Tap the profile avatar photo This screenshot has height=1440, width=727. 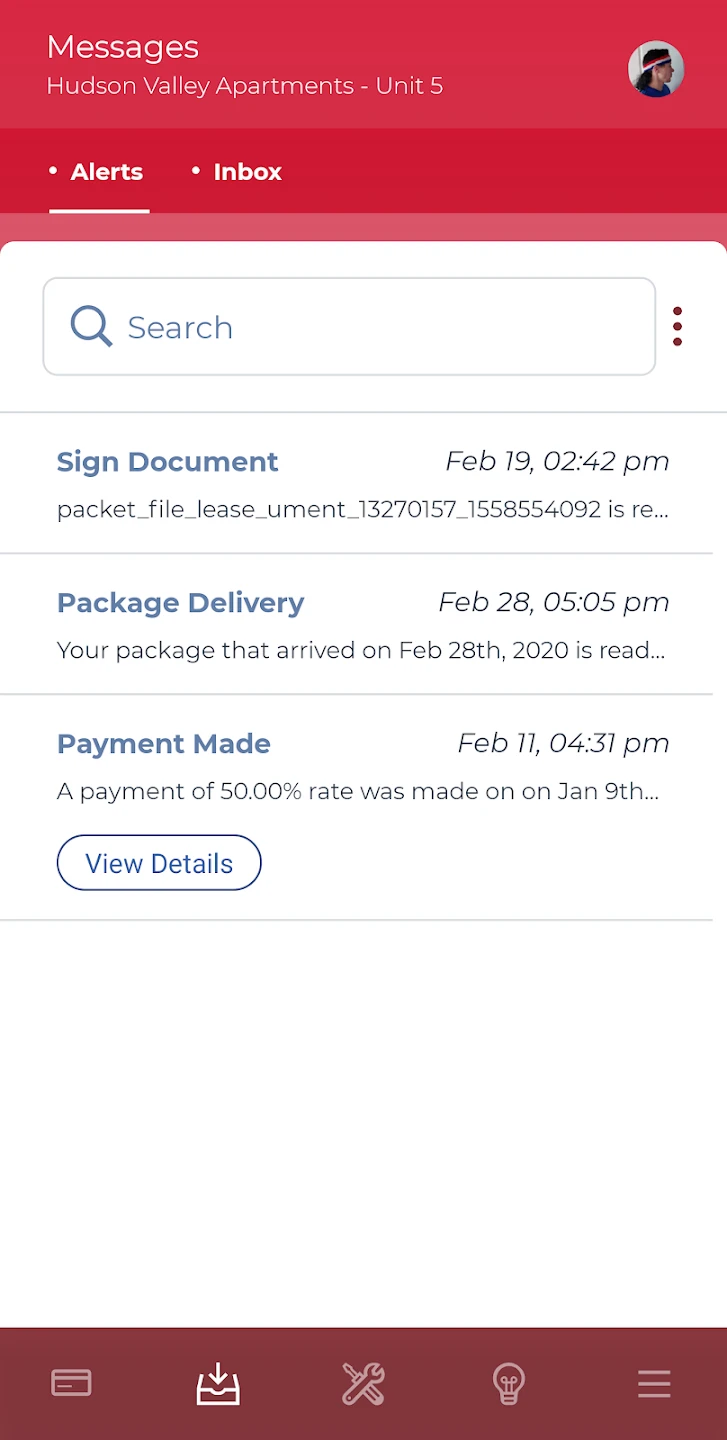(656, 69)
